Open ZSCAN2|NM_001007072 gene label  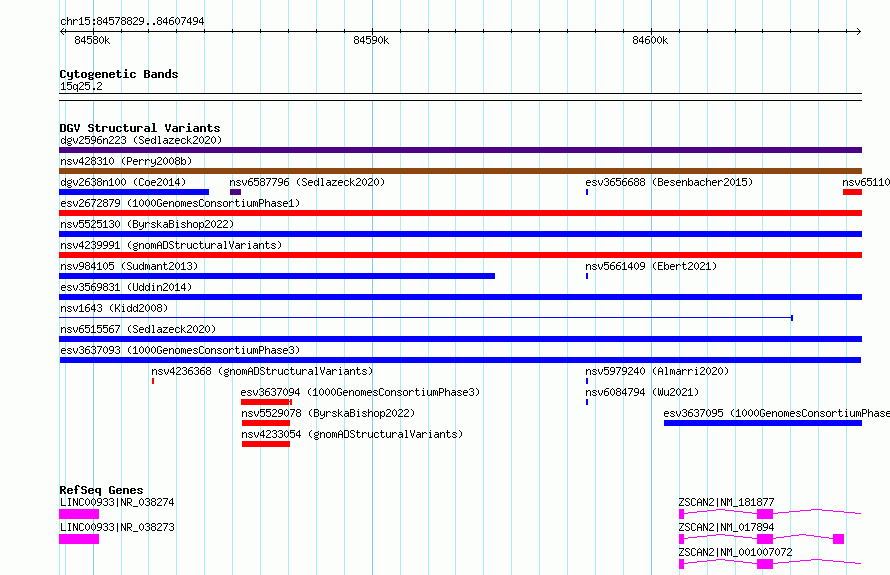click(x=735, y=552)
